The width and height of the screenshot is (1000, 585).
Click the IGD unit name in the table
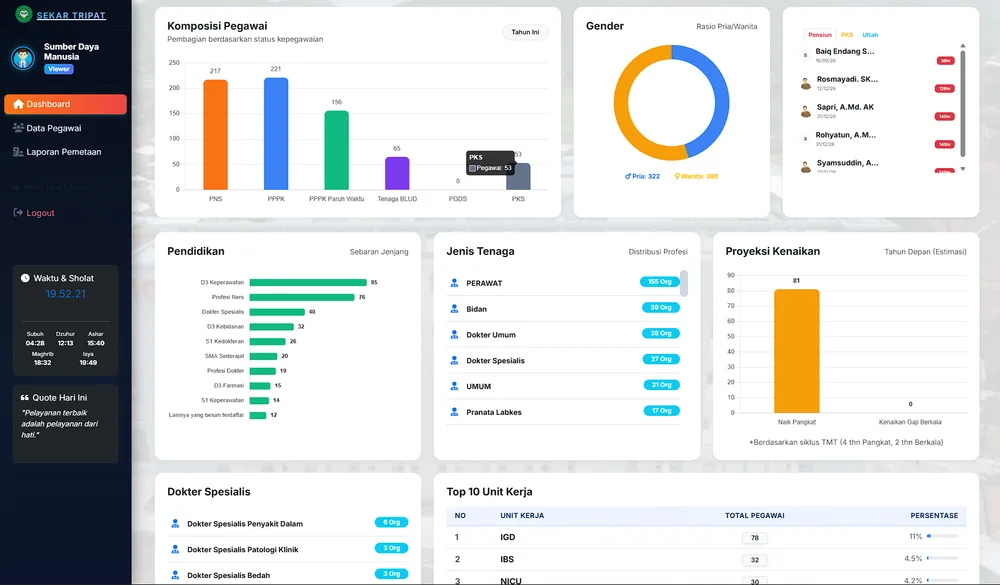[x=508, y=537]
